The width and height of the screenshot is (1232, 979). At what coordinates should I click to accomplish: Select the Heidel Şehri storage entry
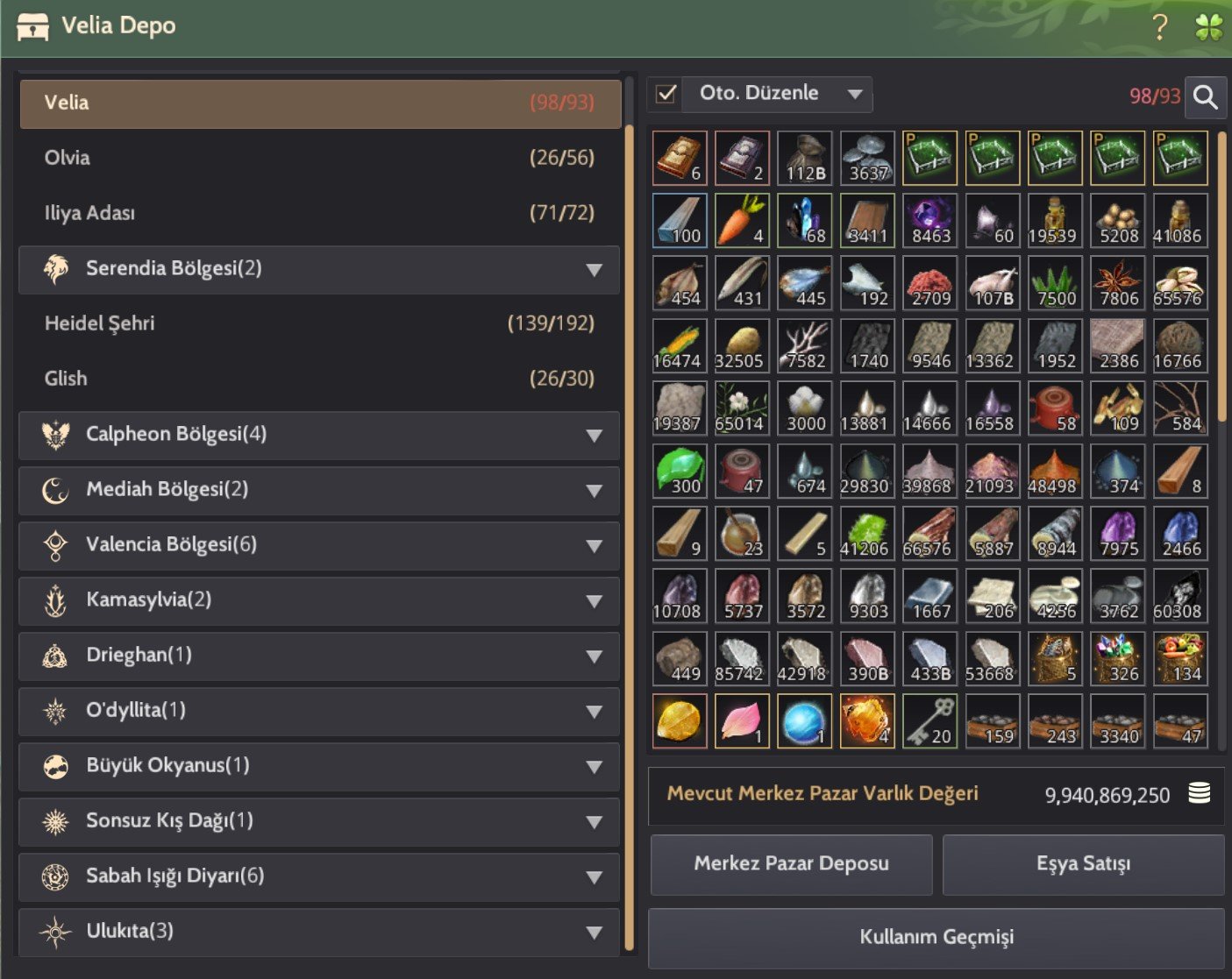319,323
